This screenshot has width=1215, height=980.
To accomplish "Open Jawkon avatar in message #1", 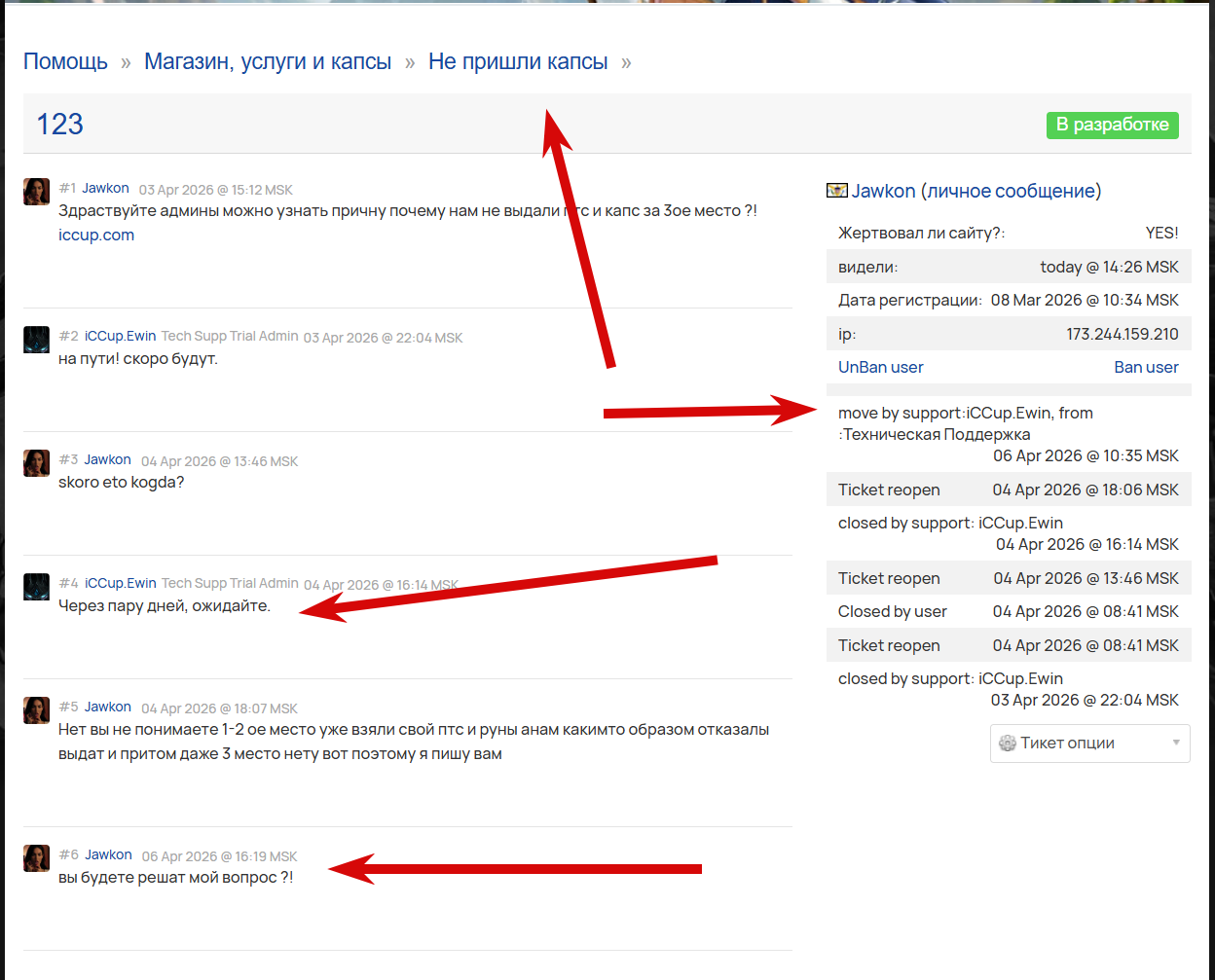I will 36,191.
